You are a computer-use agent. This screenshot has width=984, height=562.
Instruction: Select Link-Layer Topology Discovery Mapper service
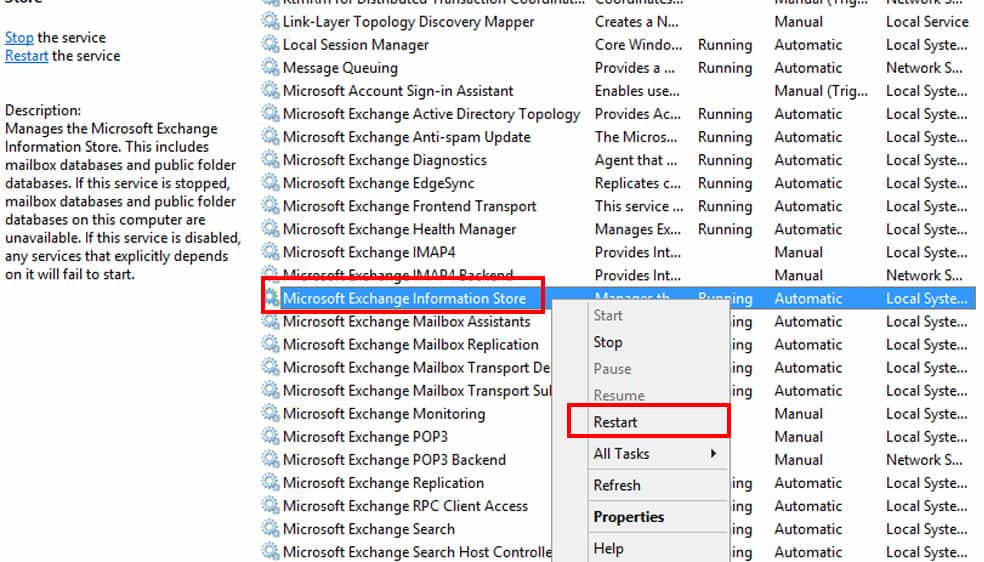click(x=409, y=21)
